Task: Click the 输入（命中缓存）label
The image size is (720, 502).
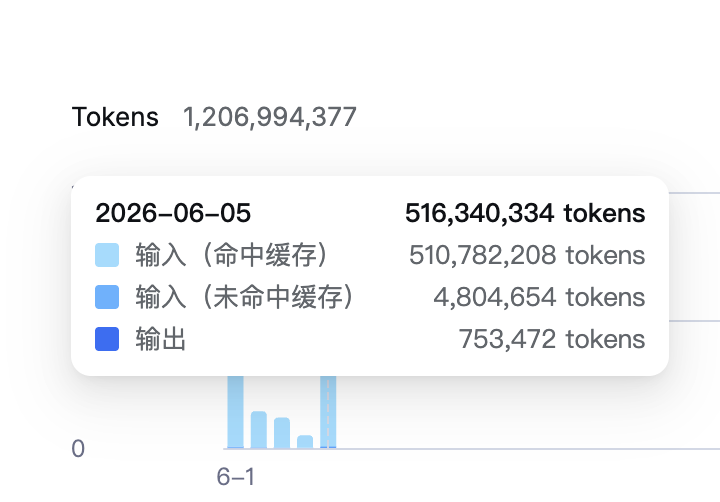Action: pyautogui.click(x=231, y=255)
